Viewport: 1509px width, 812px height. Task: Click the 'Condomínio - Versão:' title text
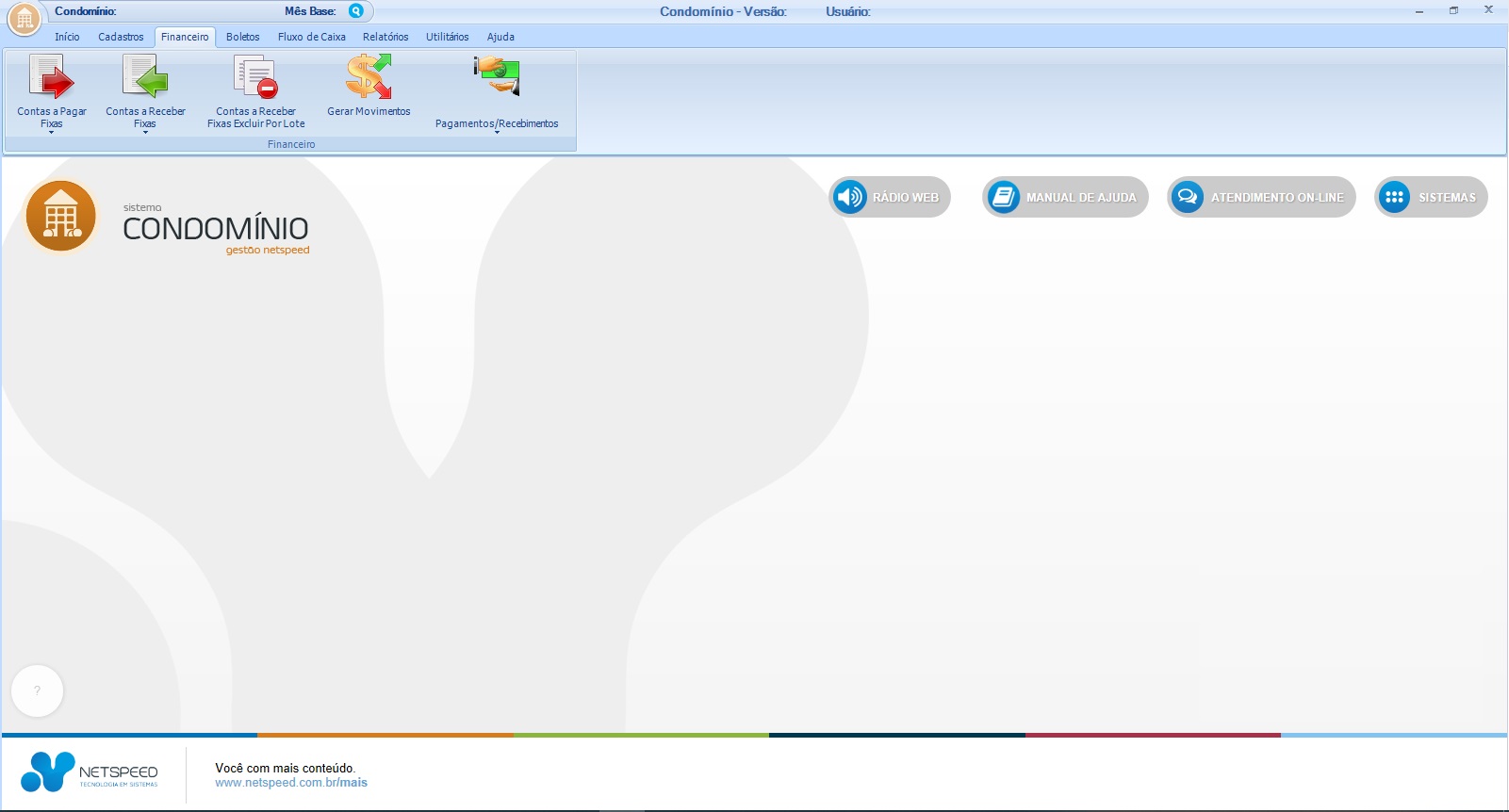tap(723, 11)
